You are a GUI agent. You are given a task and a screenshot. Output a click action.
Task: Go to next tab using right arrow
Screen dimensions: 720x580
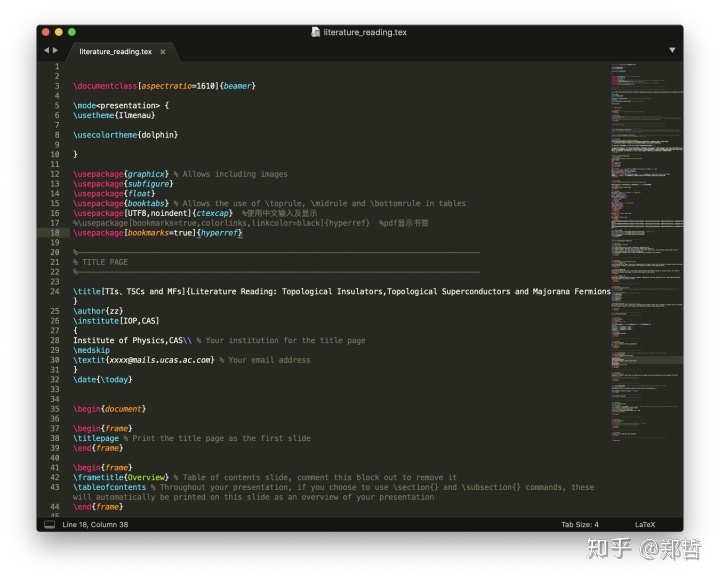(56, 50)
